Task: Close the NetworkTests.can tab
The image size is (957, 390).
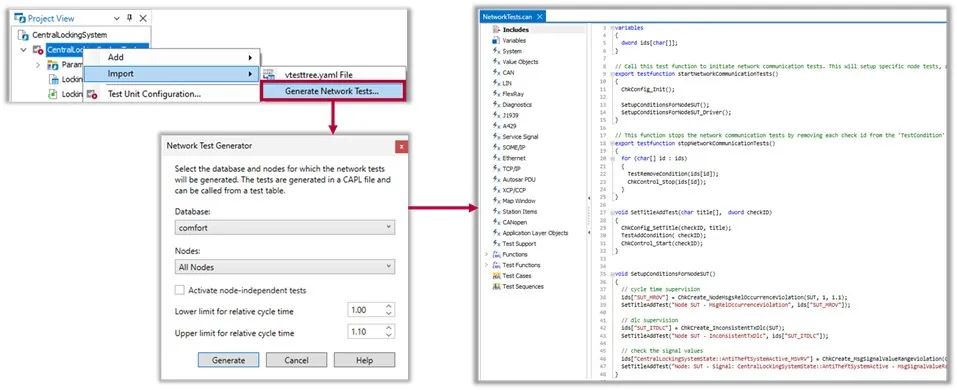Action: coord(541,17)
